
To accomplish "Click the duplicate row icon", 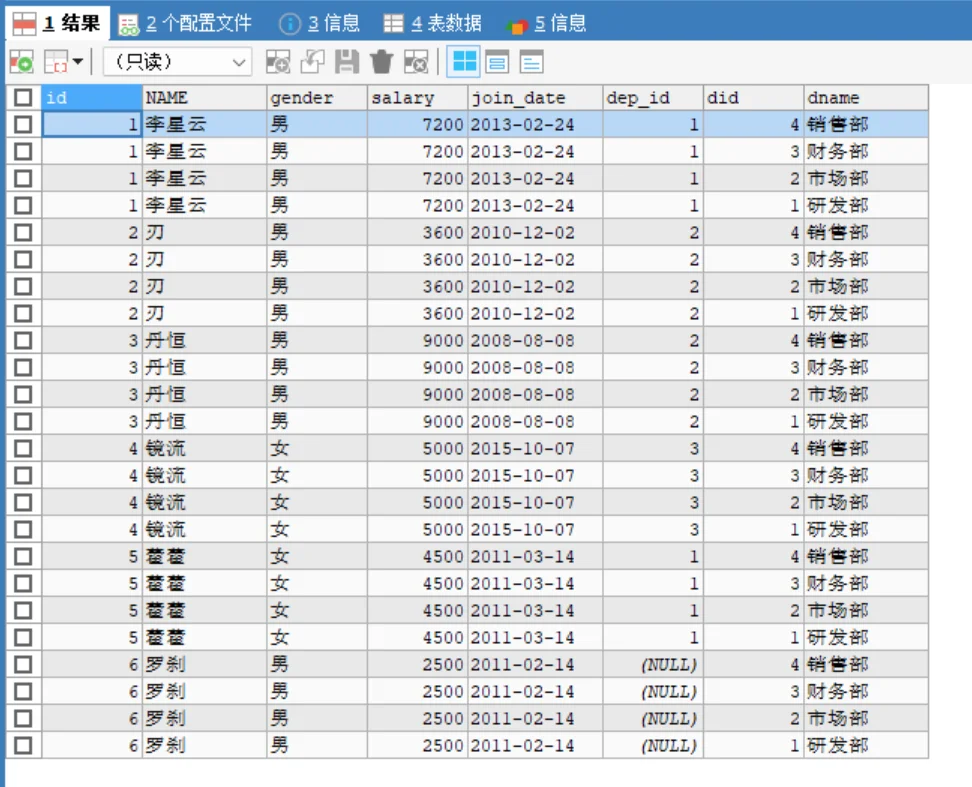I will (312, 62).
